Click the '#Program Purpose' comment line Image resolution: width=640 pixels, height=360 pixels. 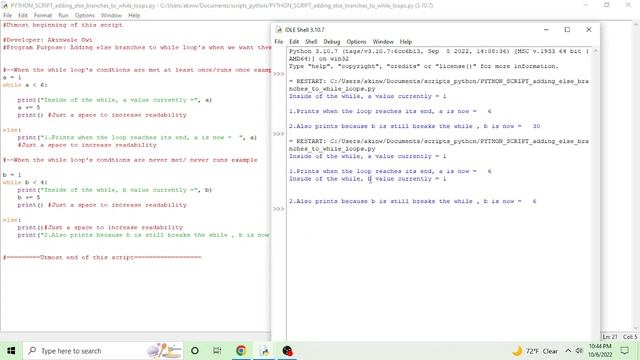(x=137, y=47)
